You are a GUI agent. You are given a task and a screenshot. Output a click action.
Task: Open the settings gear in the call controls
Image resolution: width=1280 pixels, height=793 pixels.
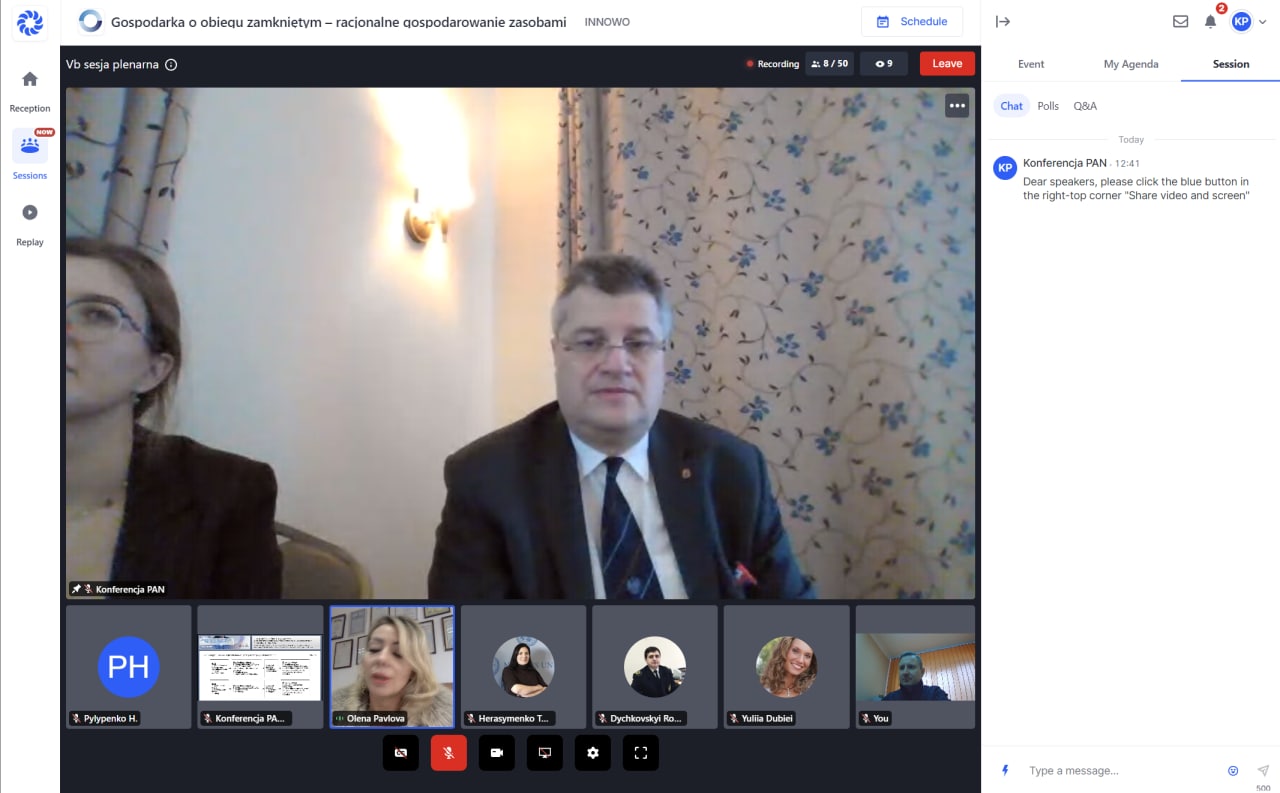593,753
